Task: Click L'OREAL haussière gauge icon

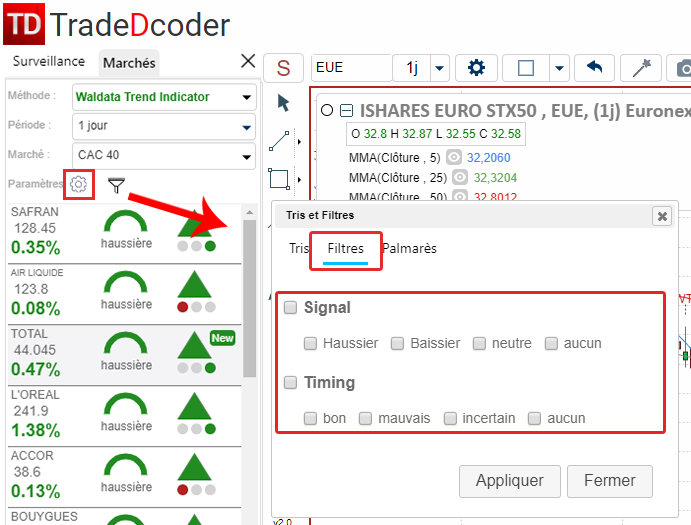Action: point(126,404)
